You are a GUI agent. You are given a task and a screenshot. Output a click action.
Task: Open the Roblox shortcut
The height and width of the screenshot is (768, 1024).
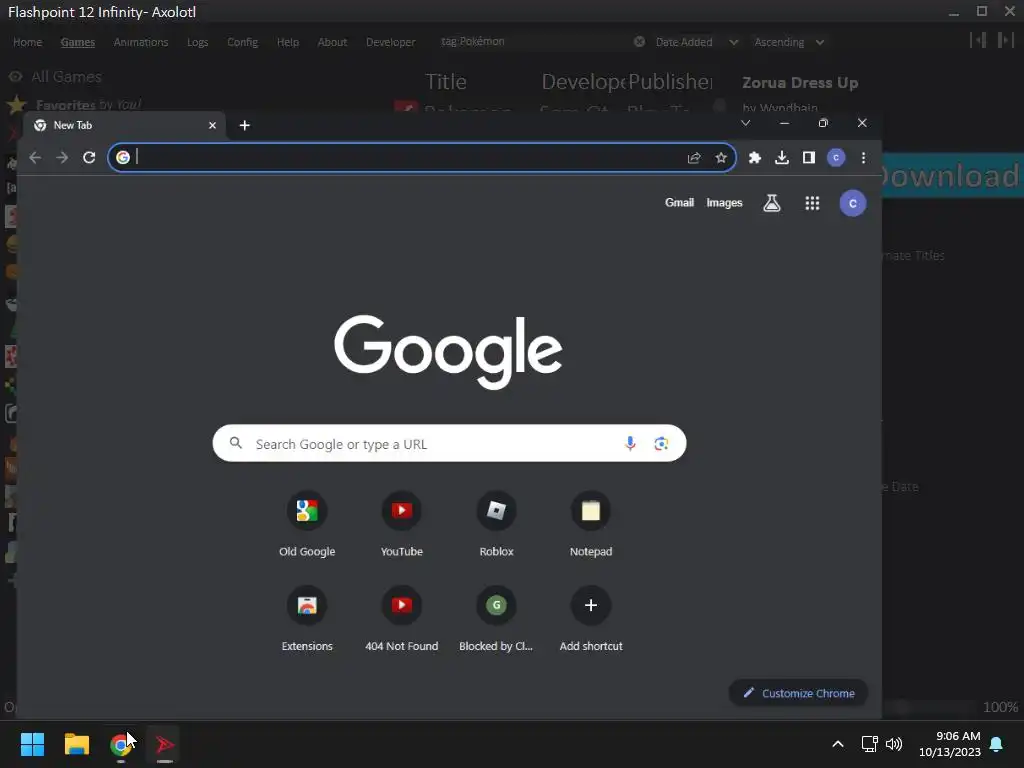pos(496,524)
